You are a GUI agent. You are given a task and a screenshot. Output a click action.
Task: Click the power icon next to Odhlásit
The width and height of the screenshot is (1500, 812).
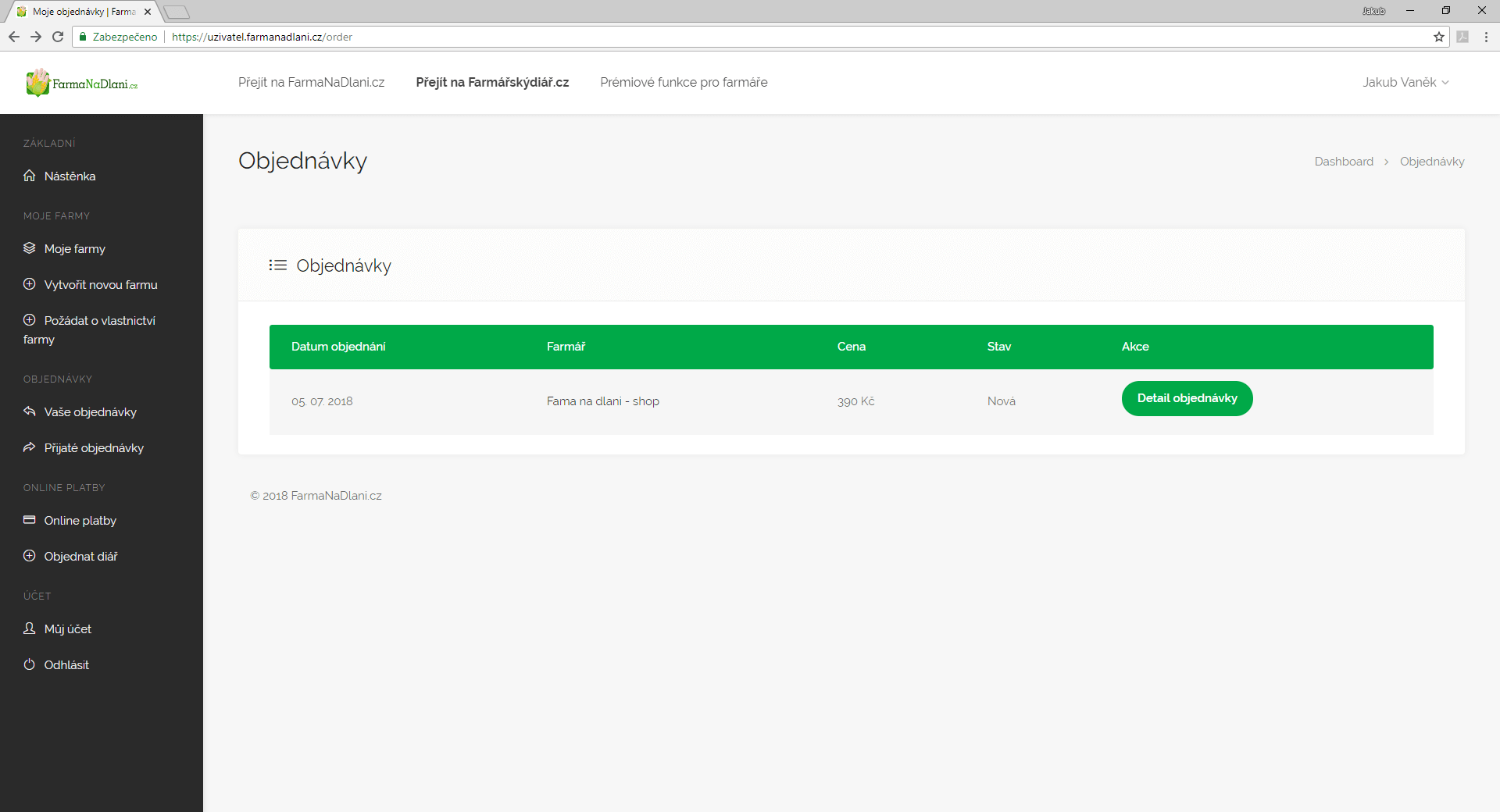pyautogui.click(x=30, y=664)
